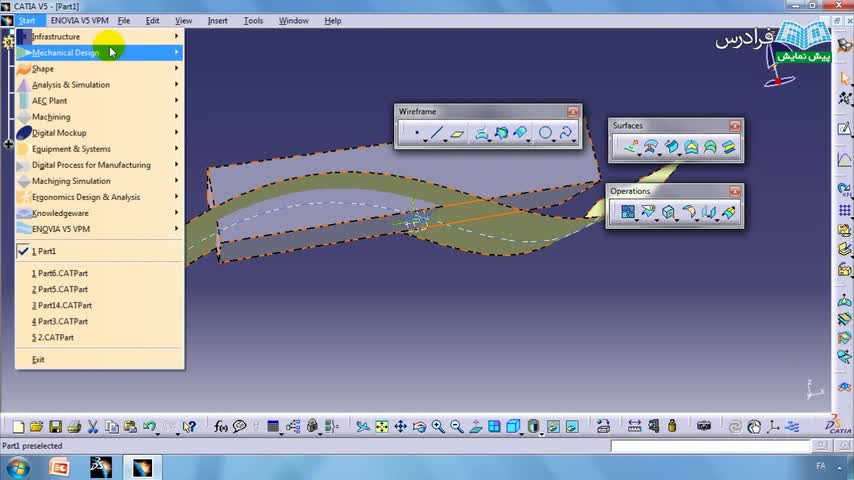Open Analysis & Simulation menu entry
Screen dimensions: 854x480
(x=99, y=84)
